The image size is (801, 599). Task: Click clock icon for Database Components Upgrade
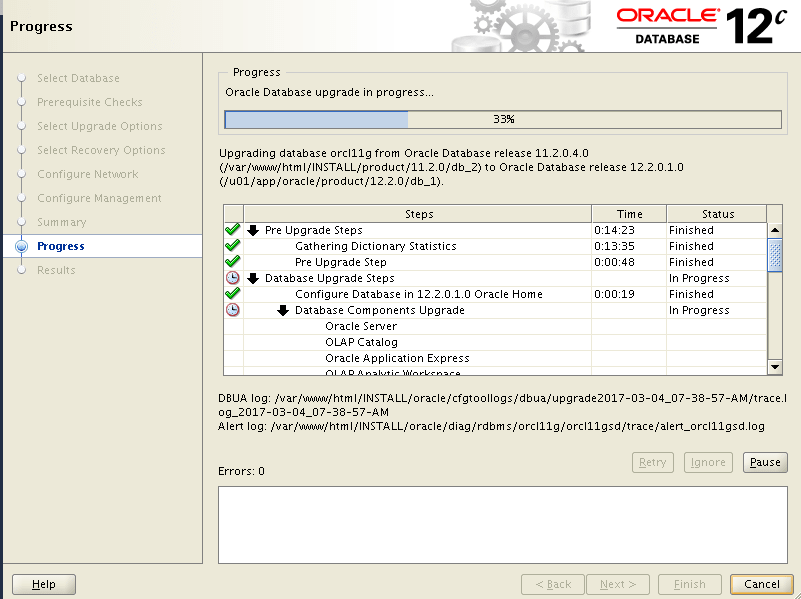[232, 310]
